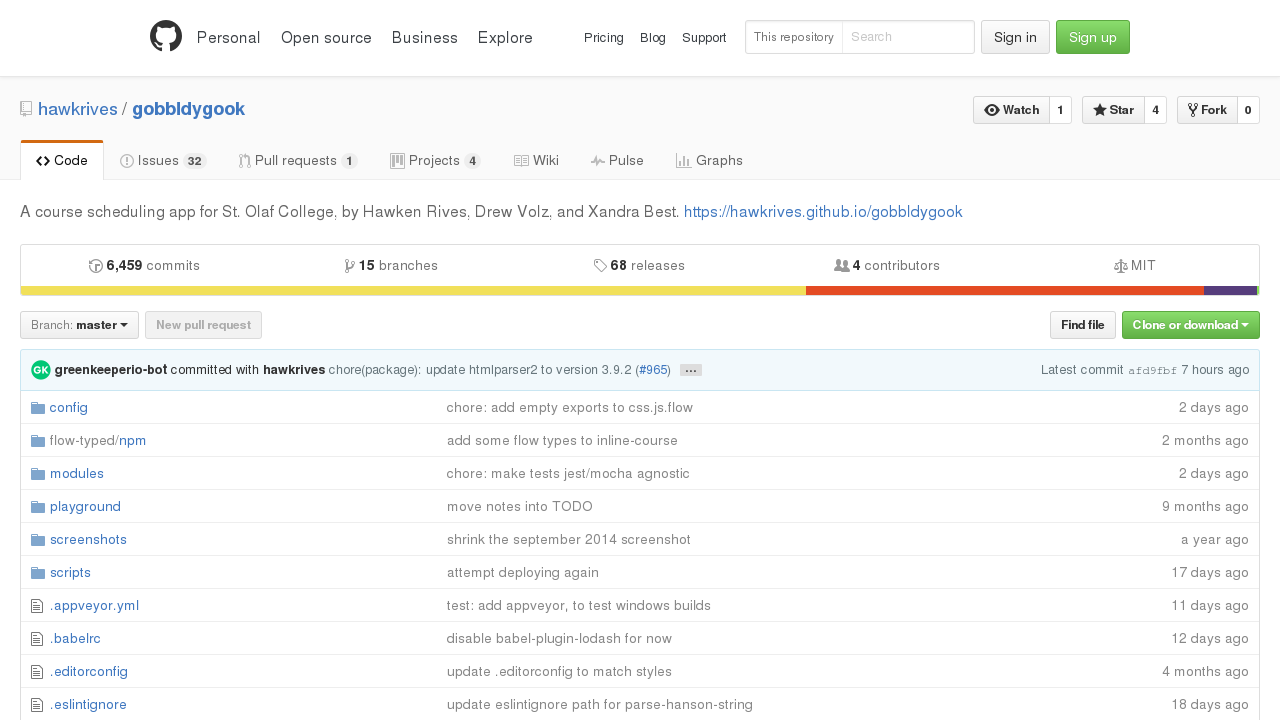Open the gobbldygook repository link
Viewport: 1280px width, 720px height.
pos(188,109)
